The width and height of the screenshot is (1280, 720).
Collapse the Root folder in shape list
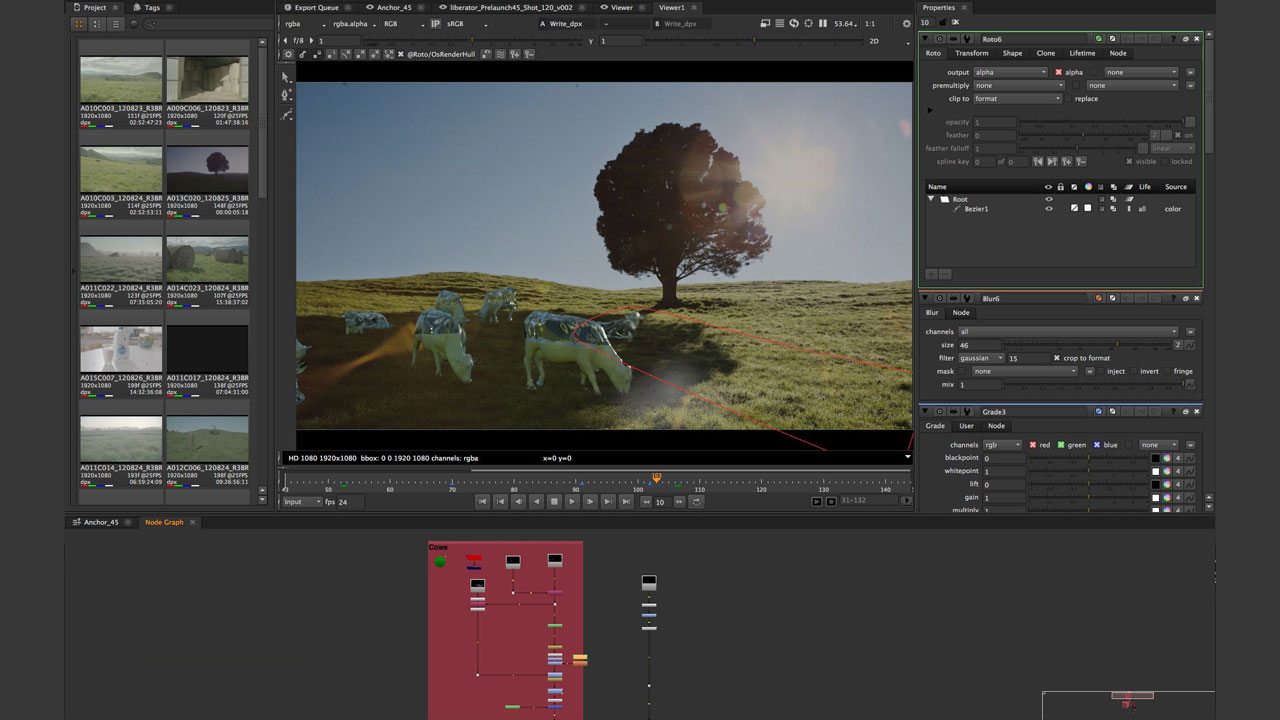tap(931, 199)
